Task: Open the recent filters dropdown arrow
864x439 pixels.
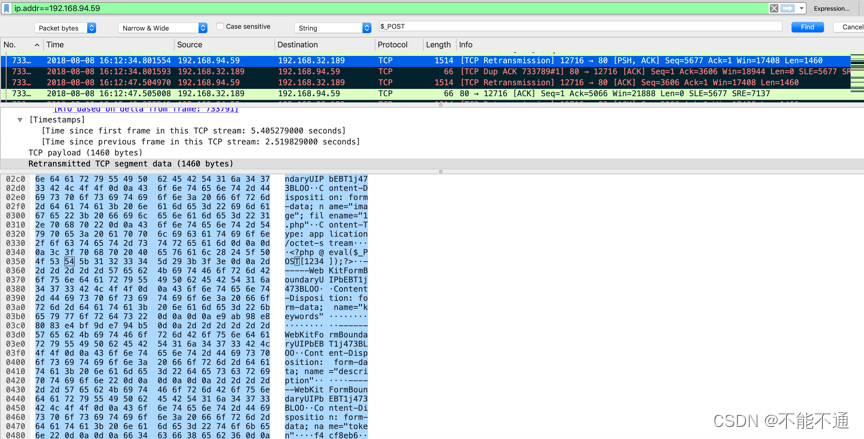Action: coord(801,8)
